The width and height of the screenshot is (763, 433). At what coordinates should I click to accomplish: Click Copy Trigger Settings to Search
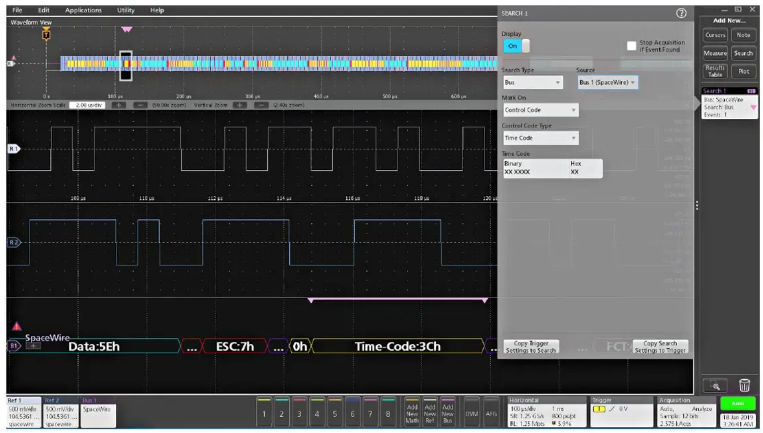pos(531,347)
